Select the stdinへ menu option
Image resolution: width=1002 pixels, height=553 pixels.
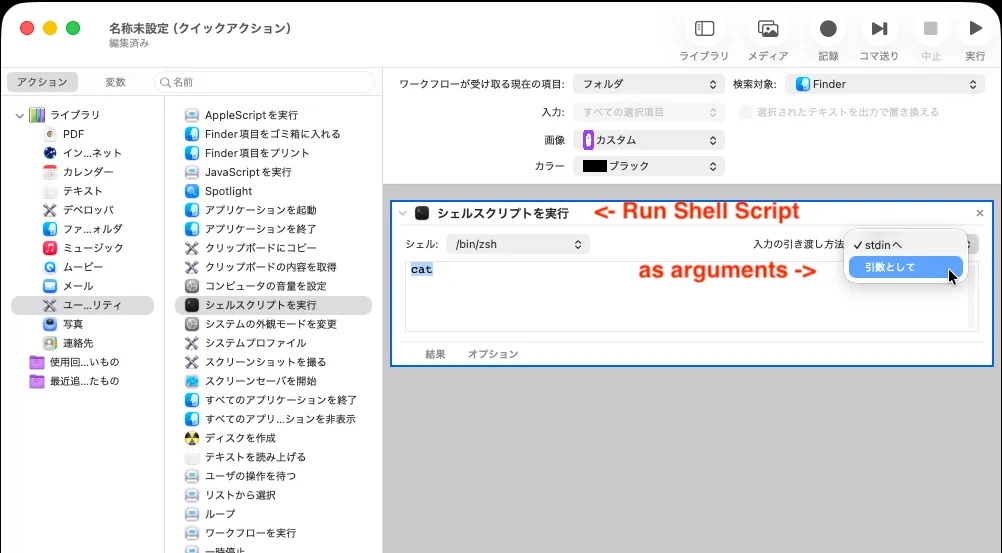906,245
